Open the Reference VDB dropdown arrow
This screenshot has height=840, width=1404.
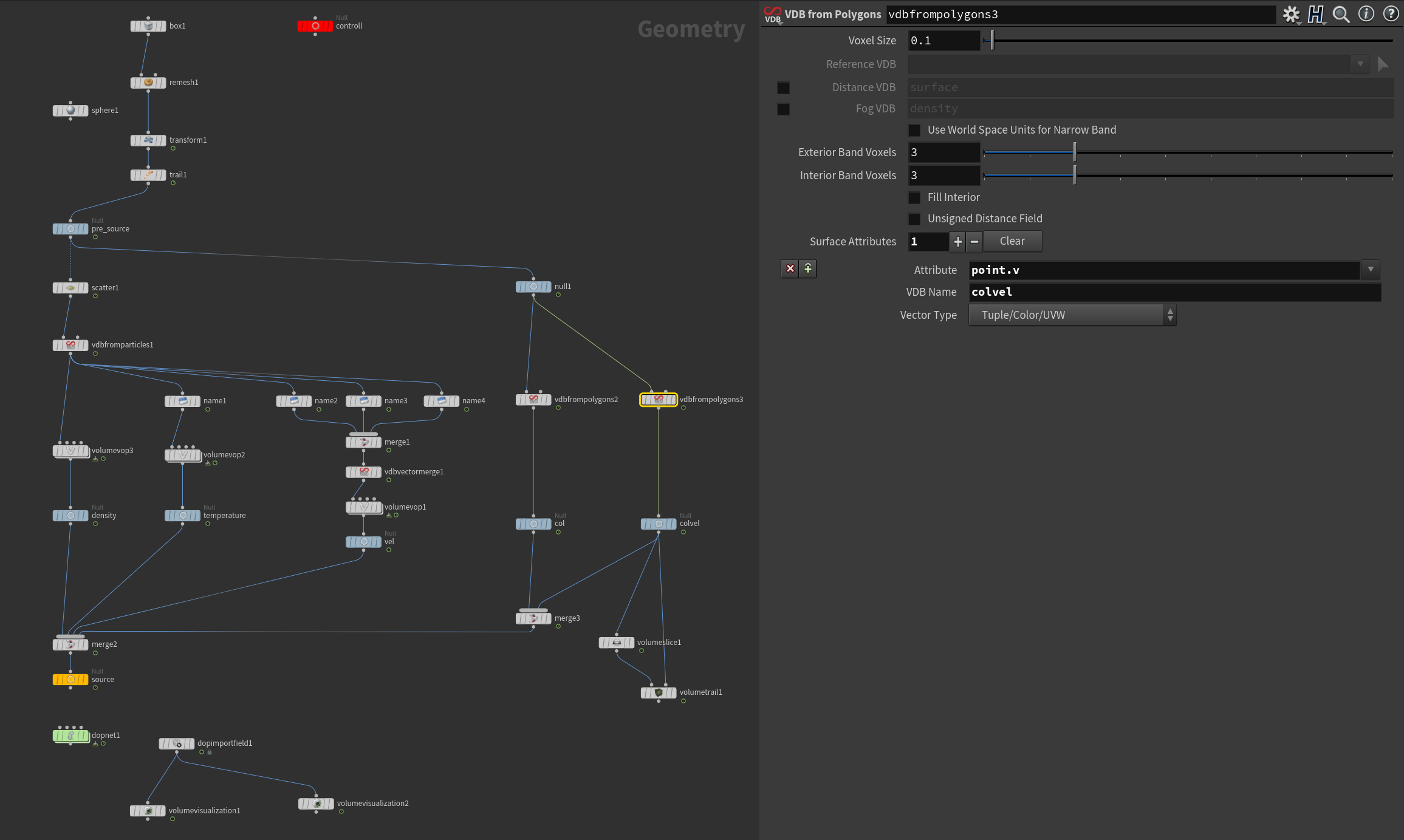pos(1360,64)
